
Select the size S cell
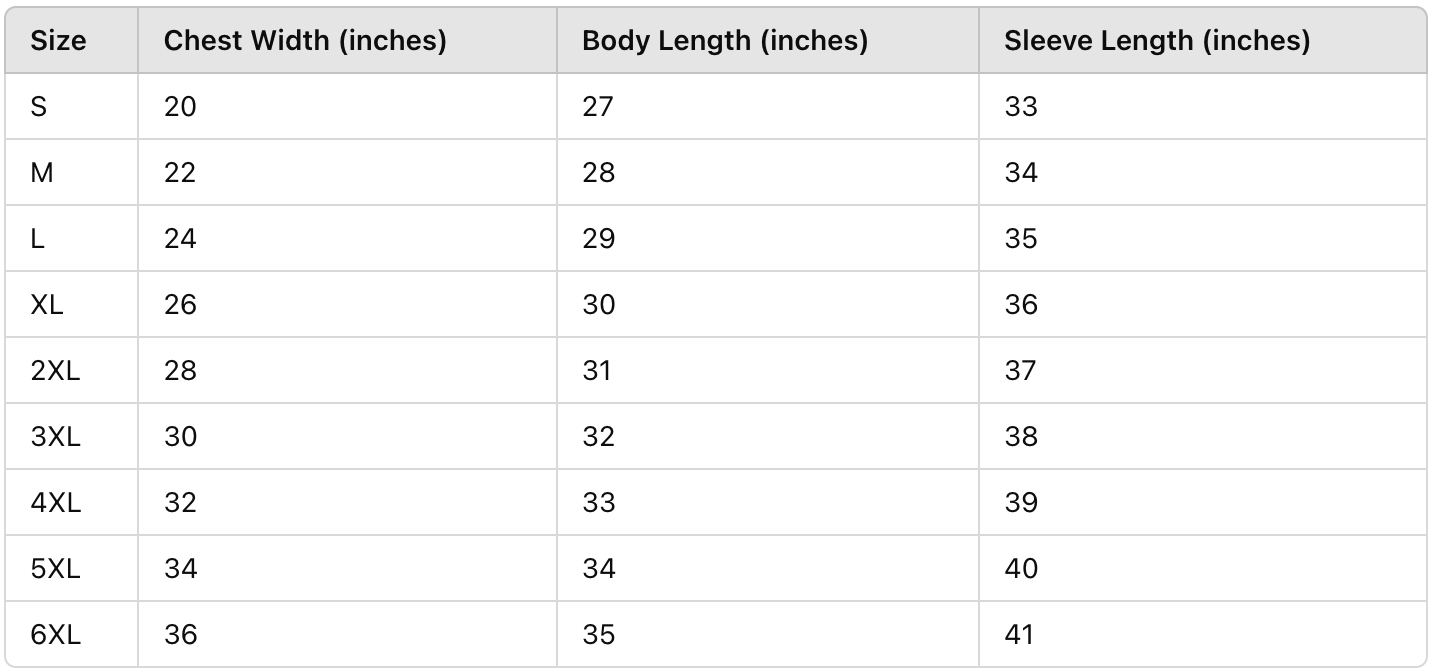[x=39, y=106]
